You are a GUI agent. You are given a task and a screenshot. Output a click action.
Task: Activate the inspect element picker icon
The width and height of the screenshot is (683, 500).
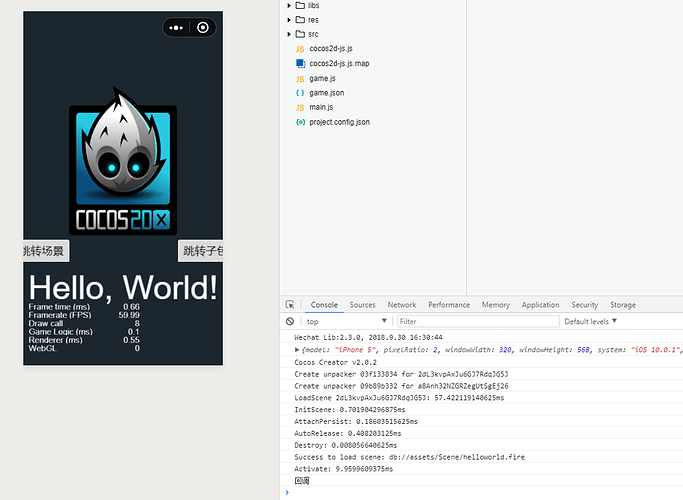[x=290, y=304]
